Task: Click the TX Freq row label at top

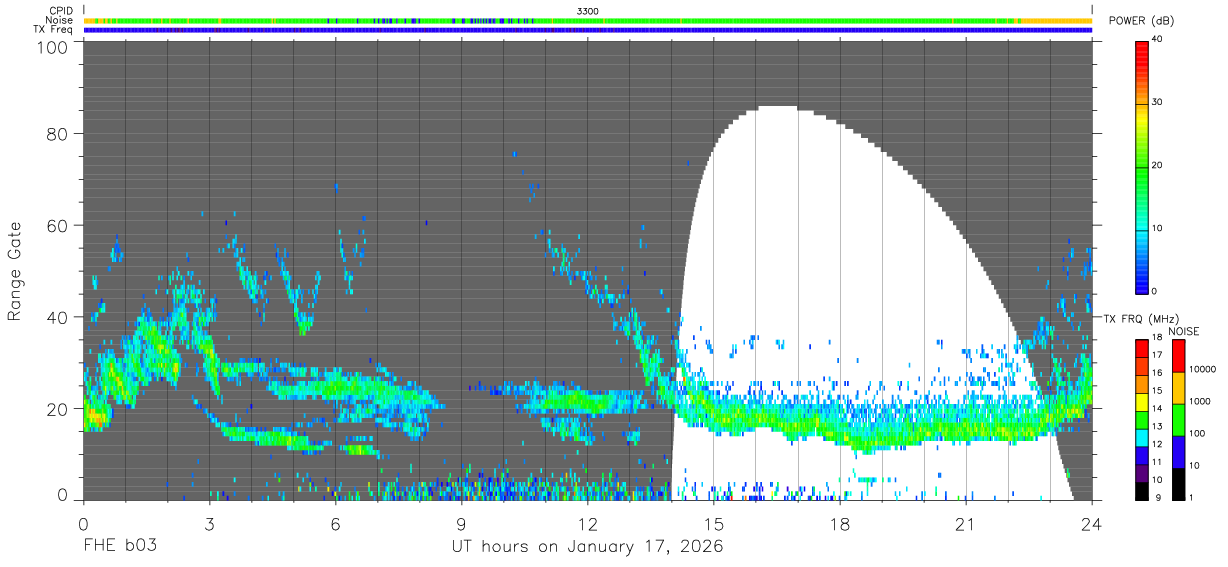Action: tap(53, 29)
